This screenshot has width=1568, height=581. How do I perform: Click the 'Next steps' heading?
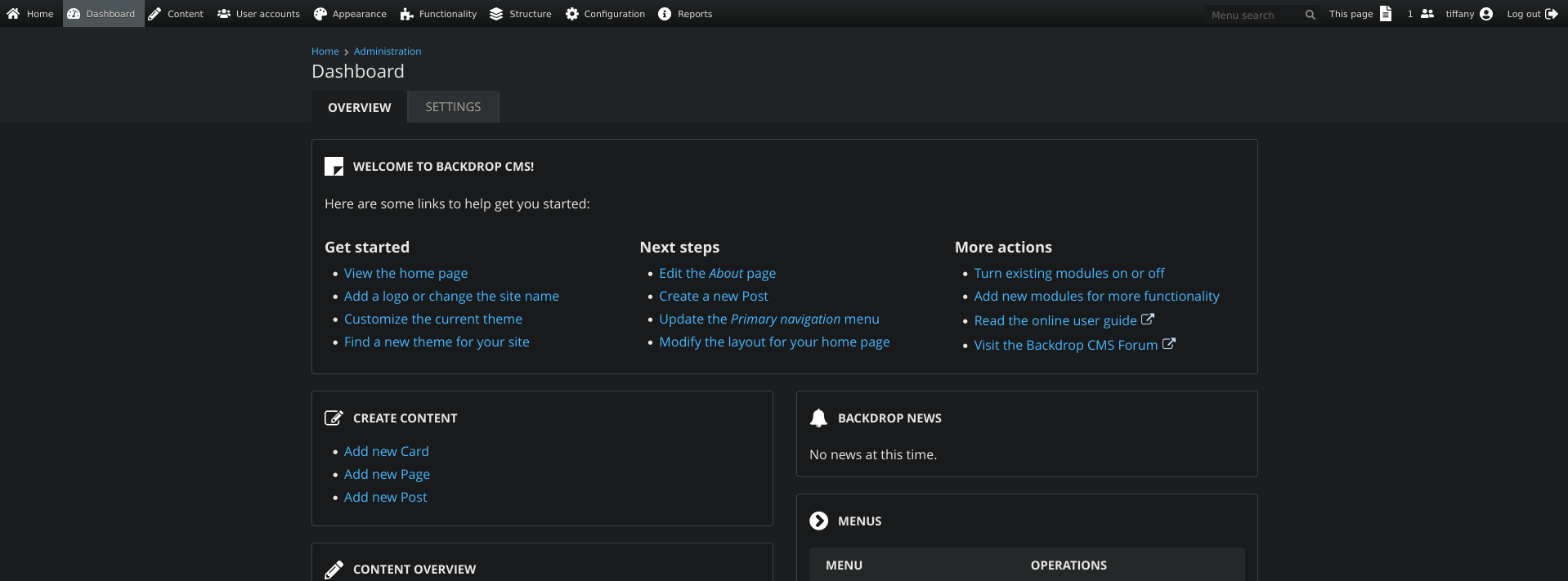click(679, 247)
